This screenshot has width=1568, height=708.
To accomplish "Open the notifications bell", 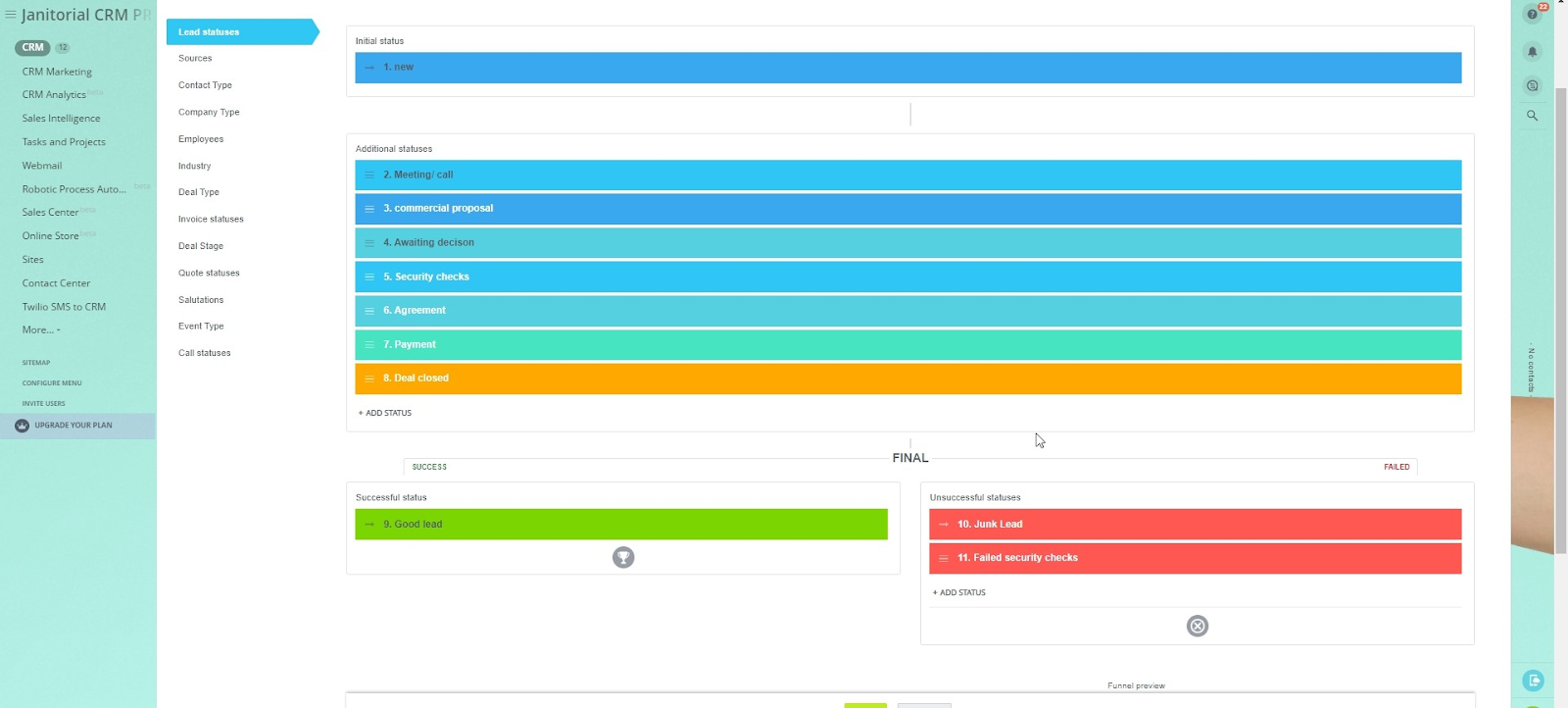I will coord(1533,51).
